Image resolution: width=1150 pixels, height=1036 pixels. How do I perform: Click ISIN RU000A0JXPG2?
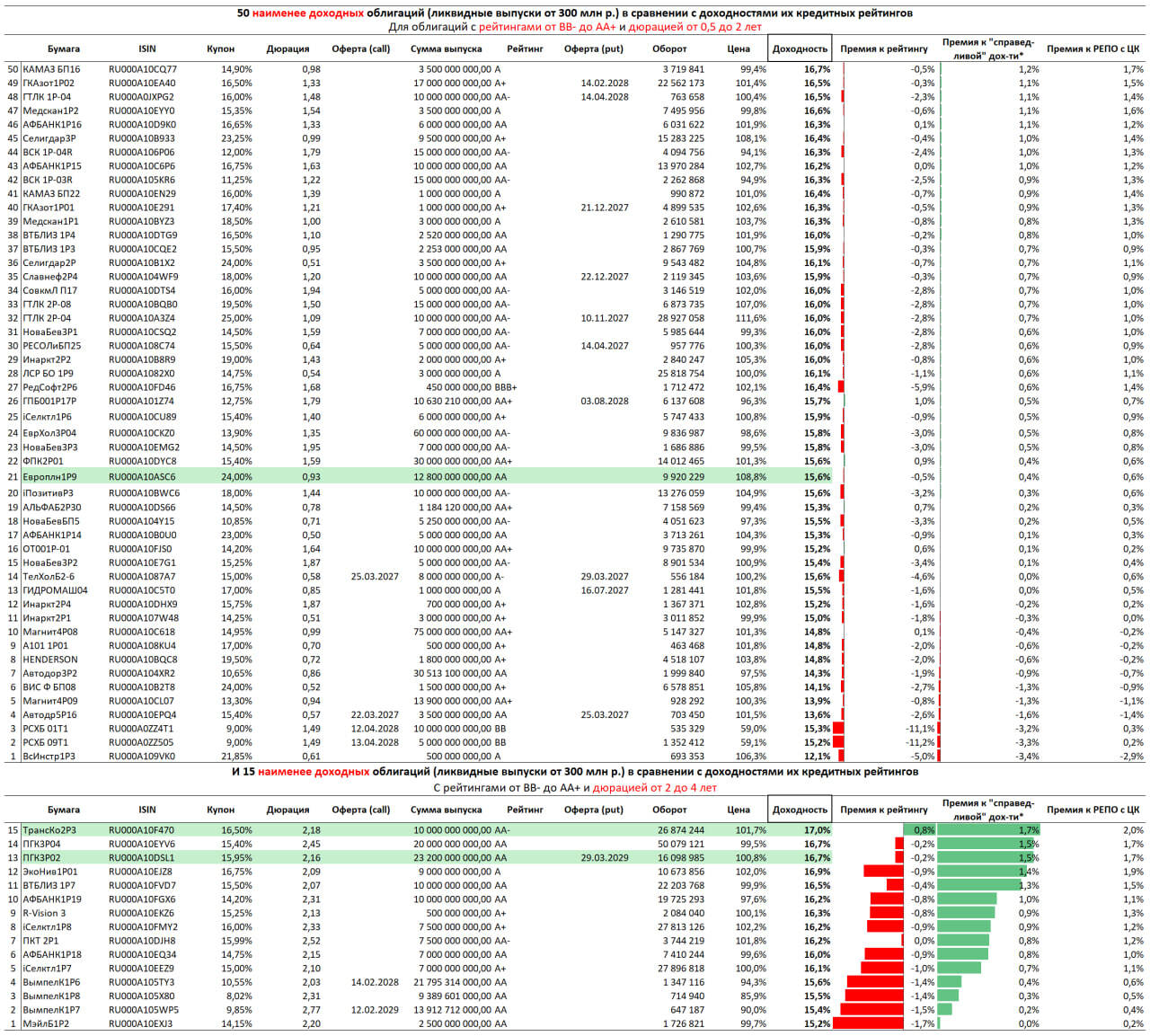141,97
